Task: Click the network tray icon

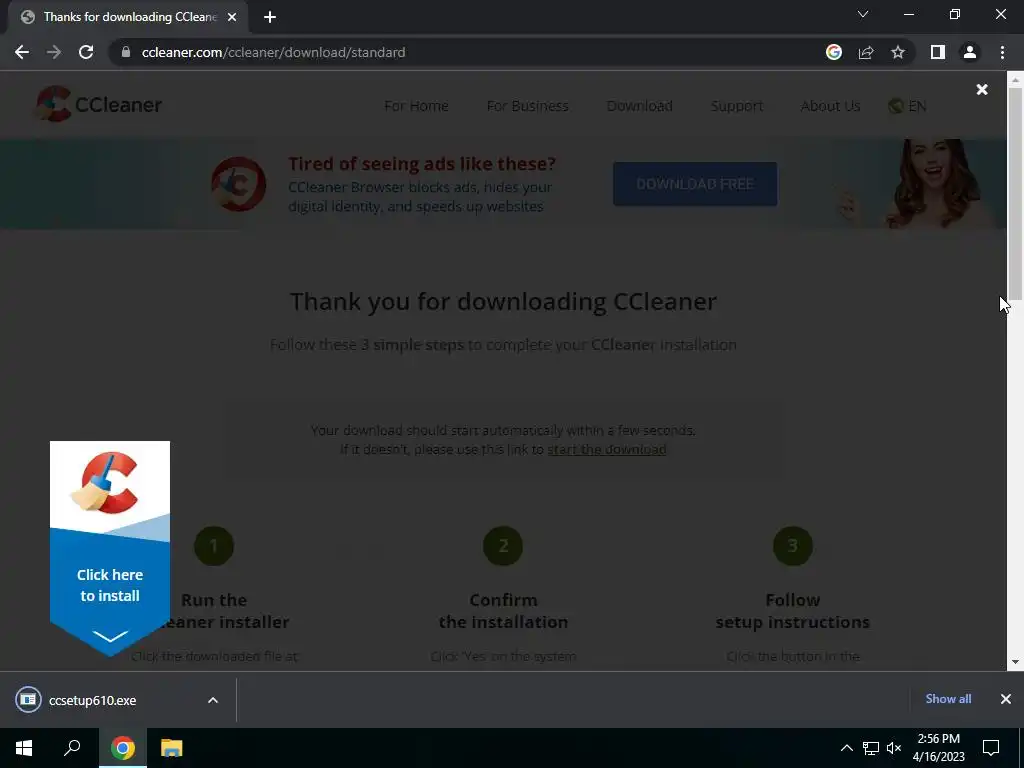Action: click(x=871, y=748)
